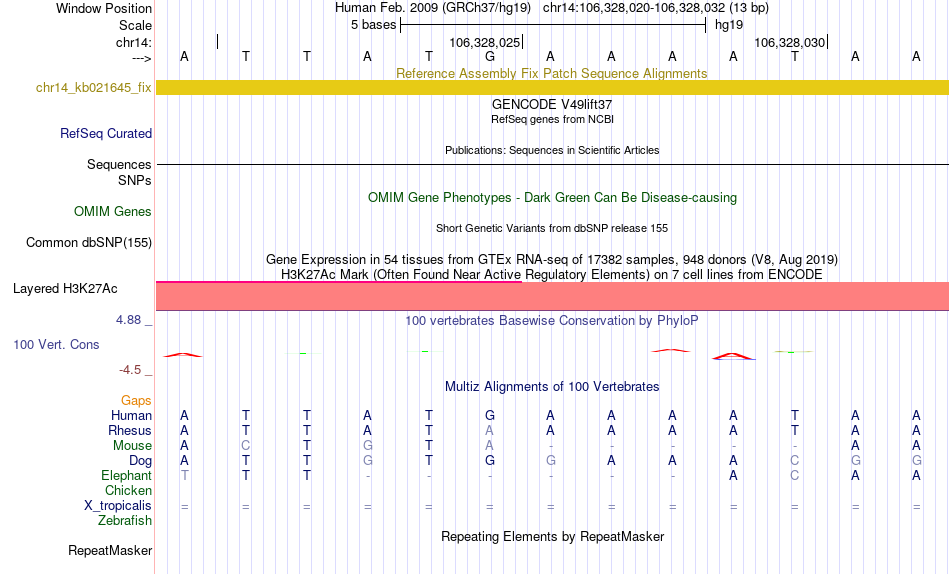Image resolution: width=950 pixels, height=574 pixels.
Task: Click the hg19 assembly label by scale
Action: (729, 25)
